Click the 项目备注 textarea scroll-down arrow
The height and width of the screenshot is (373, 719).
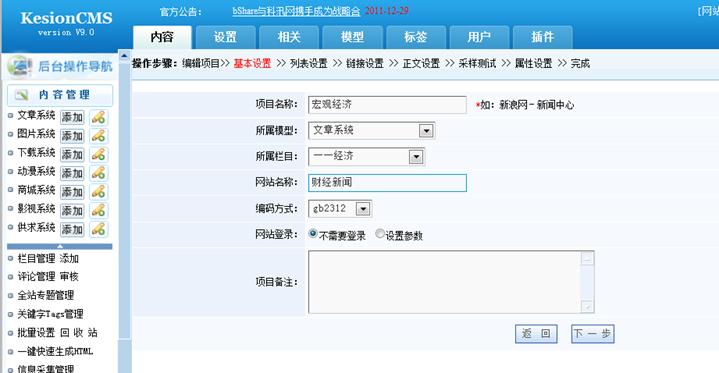[587, 306]
